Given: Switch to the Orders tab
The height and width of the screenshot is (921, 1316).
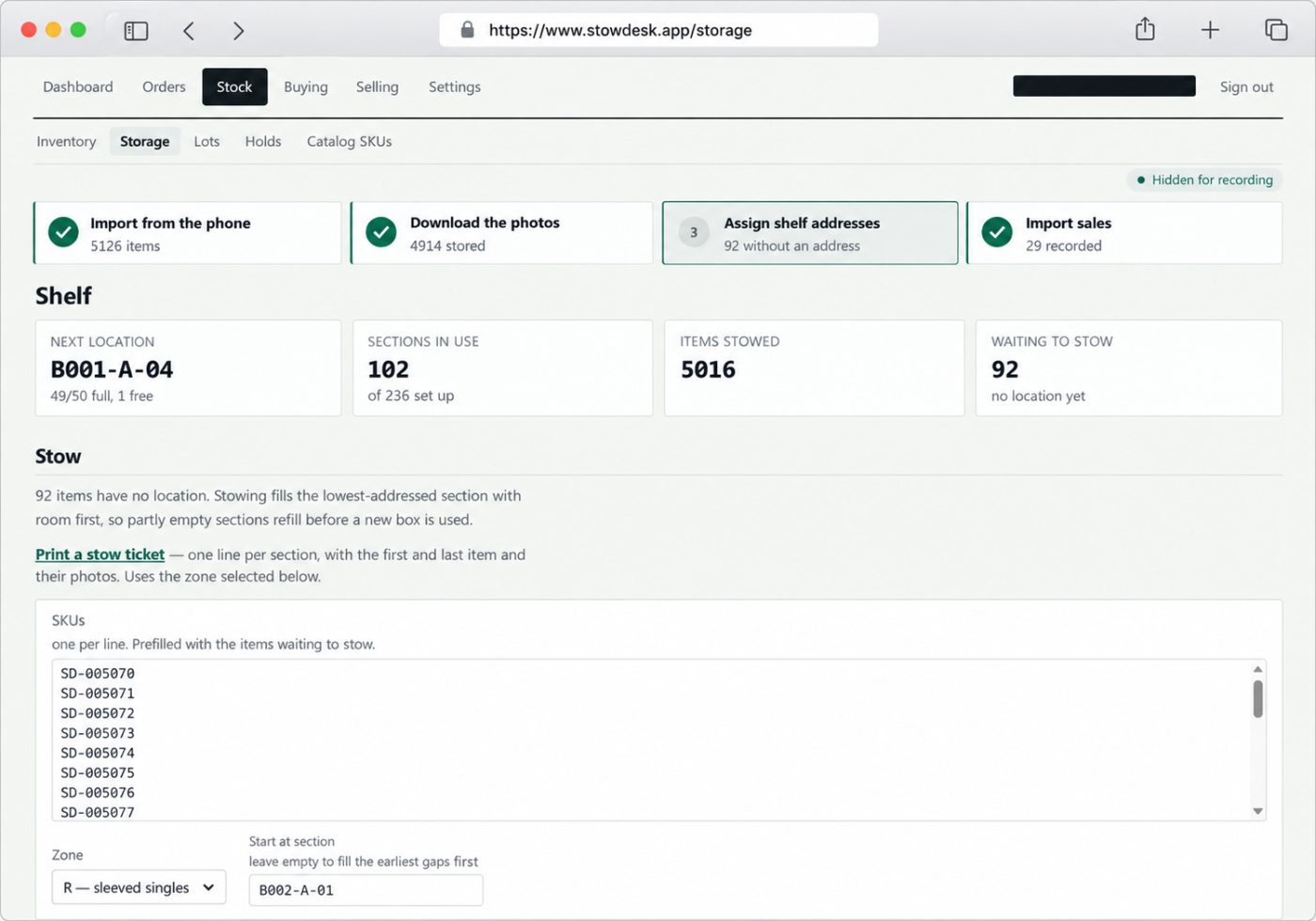Looking at the screenshot, I should tap(164, 86).
